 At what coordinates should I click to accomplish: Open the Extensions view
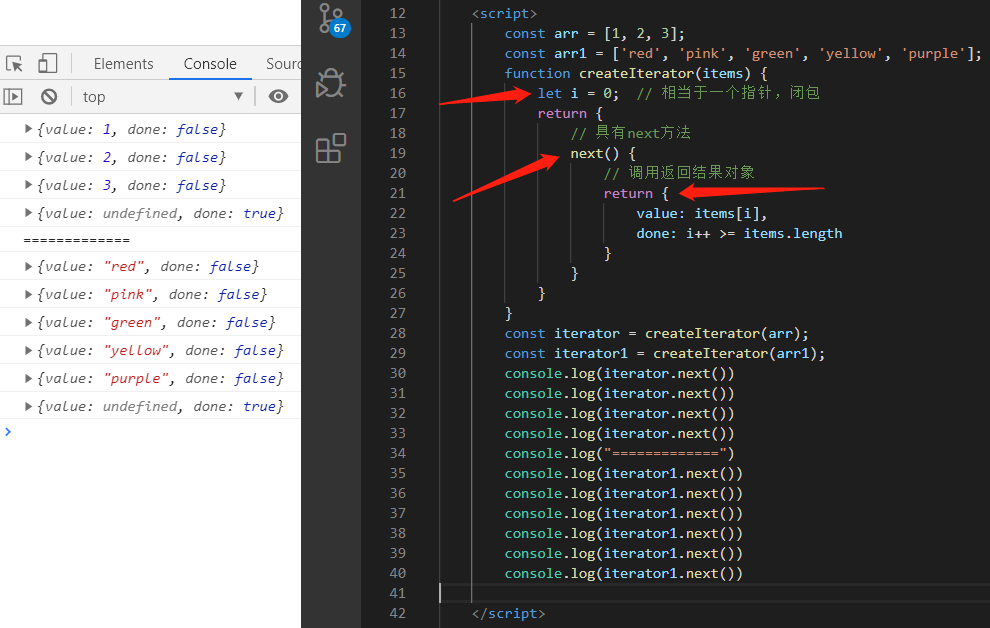coord(331,148)
